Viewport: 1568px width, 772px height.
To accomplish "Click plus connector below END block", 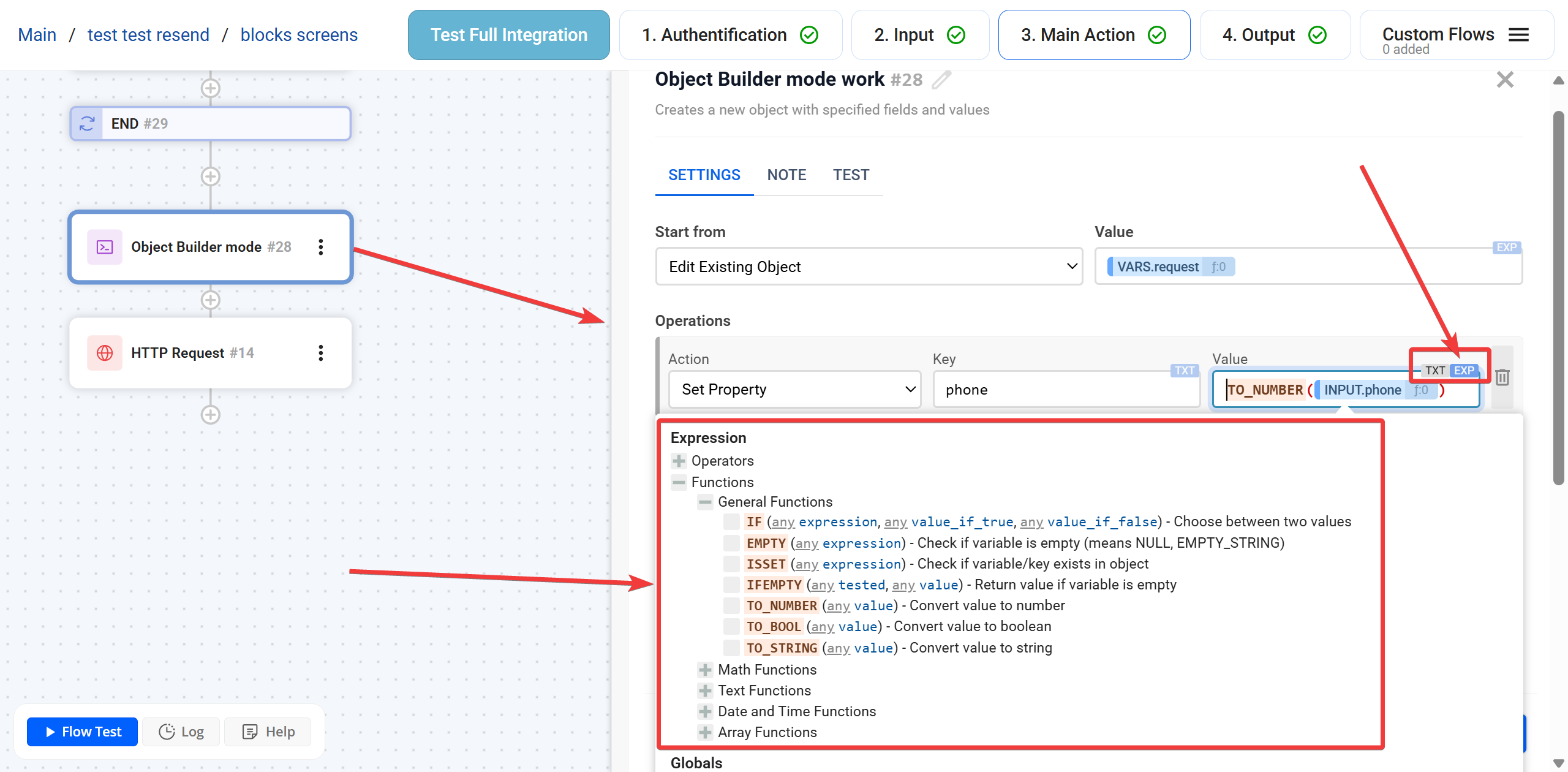I will 211,176.
